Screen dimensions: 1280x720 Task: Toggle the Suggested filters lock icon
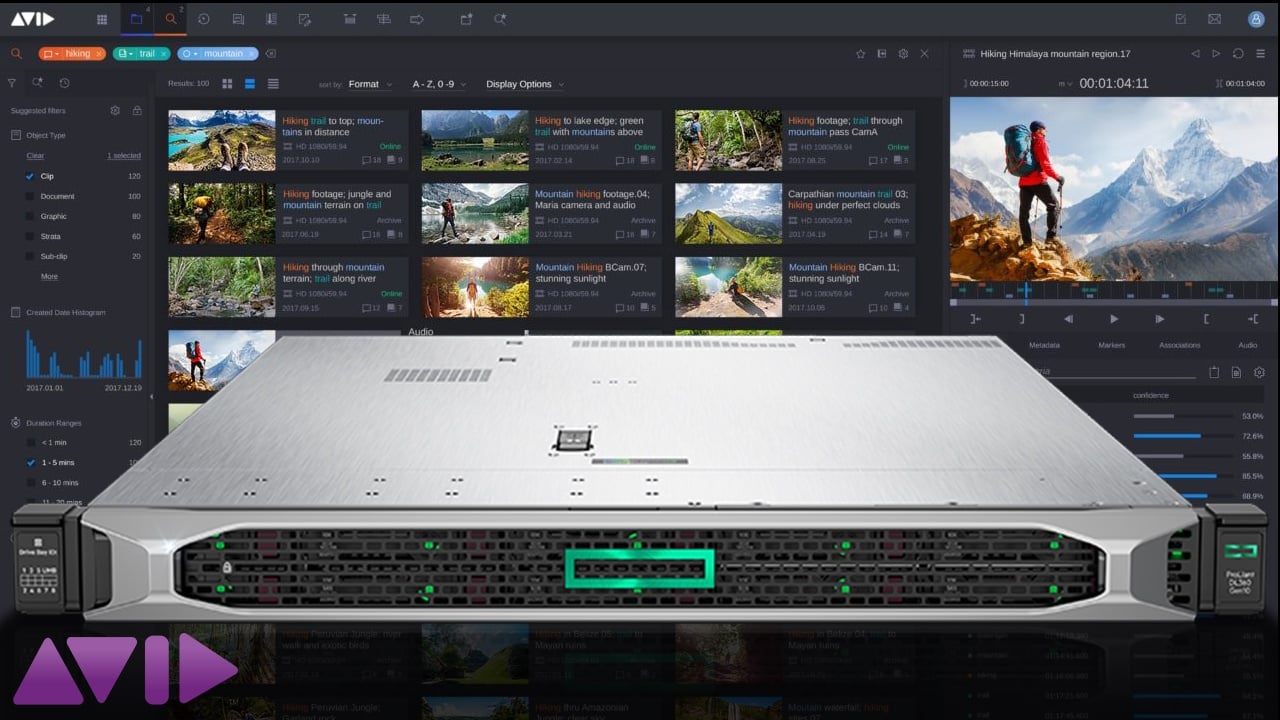(137, 110)
